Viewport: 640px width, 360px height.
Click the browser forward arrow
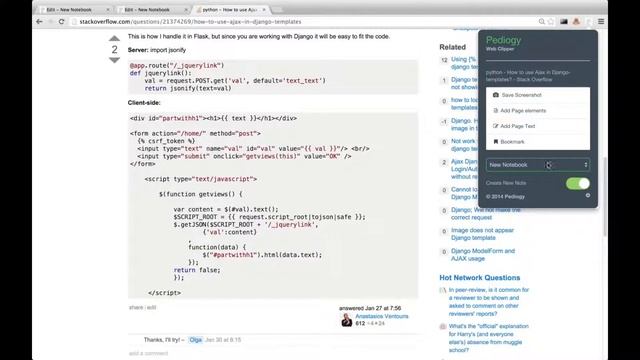[51, 22]
